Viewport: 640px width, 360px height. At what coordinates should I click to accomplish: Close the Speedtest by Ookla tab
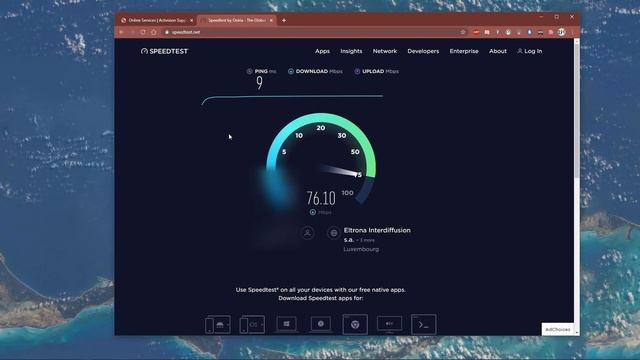coord(271,20)
